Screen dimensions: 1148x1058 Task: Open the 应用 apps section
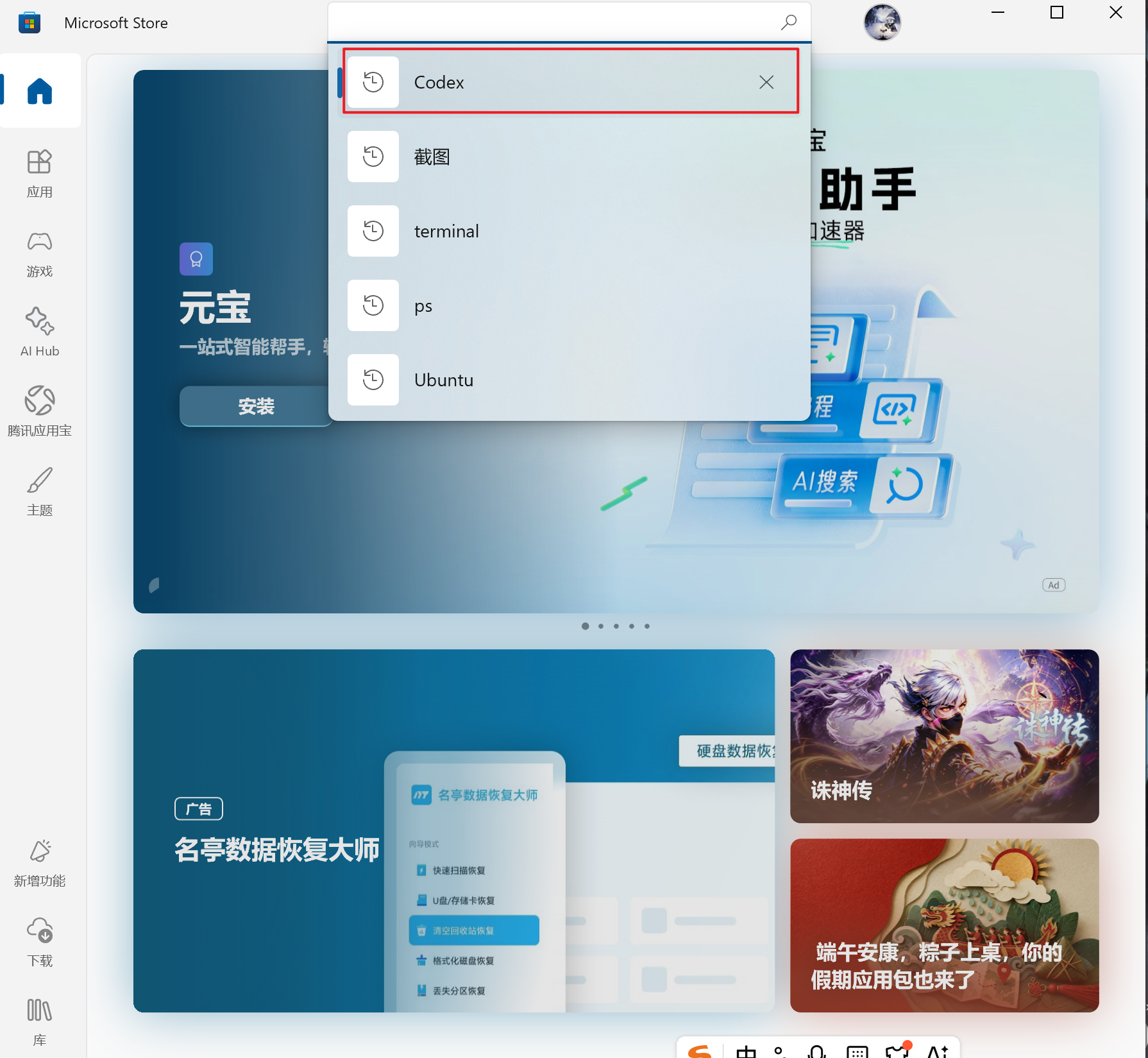[40, 173]
